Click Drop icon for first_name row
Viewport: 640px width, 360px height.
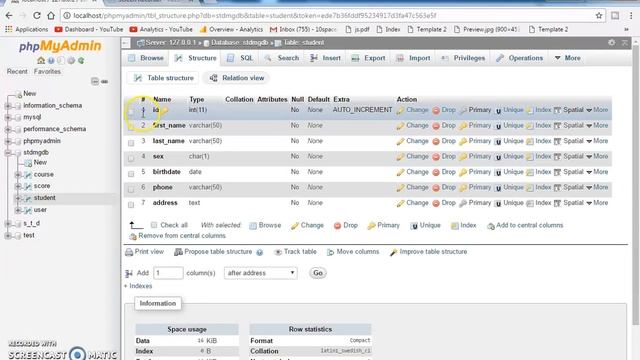click(436, 126)
